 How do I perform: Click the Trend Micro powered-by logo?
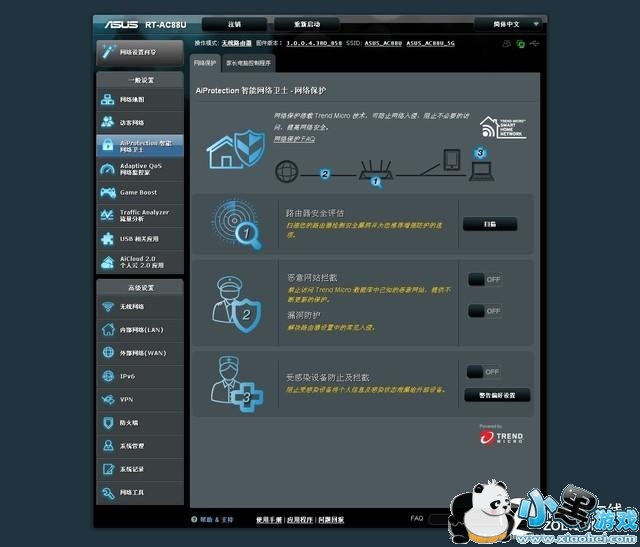click(501, 436)
